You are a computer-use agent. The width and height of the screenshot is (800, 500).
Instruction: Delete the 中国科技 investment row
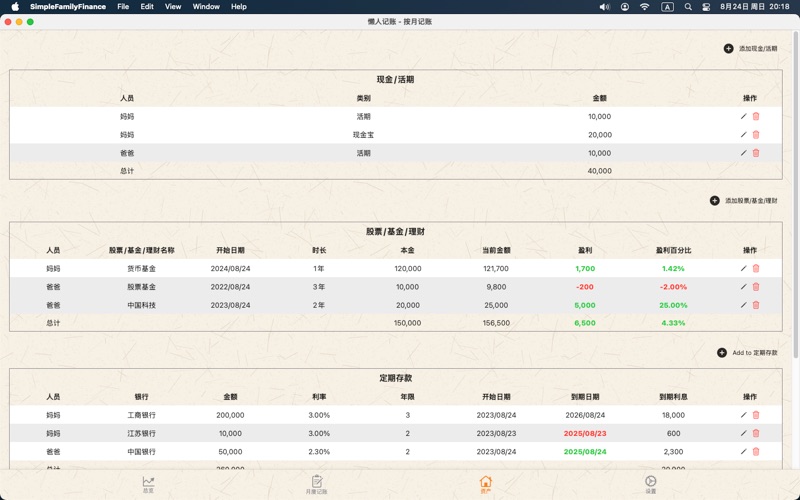coord(756,305)
